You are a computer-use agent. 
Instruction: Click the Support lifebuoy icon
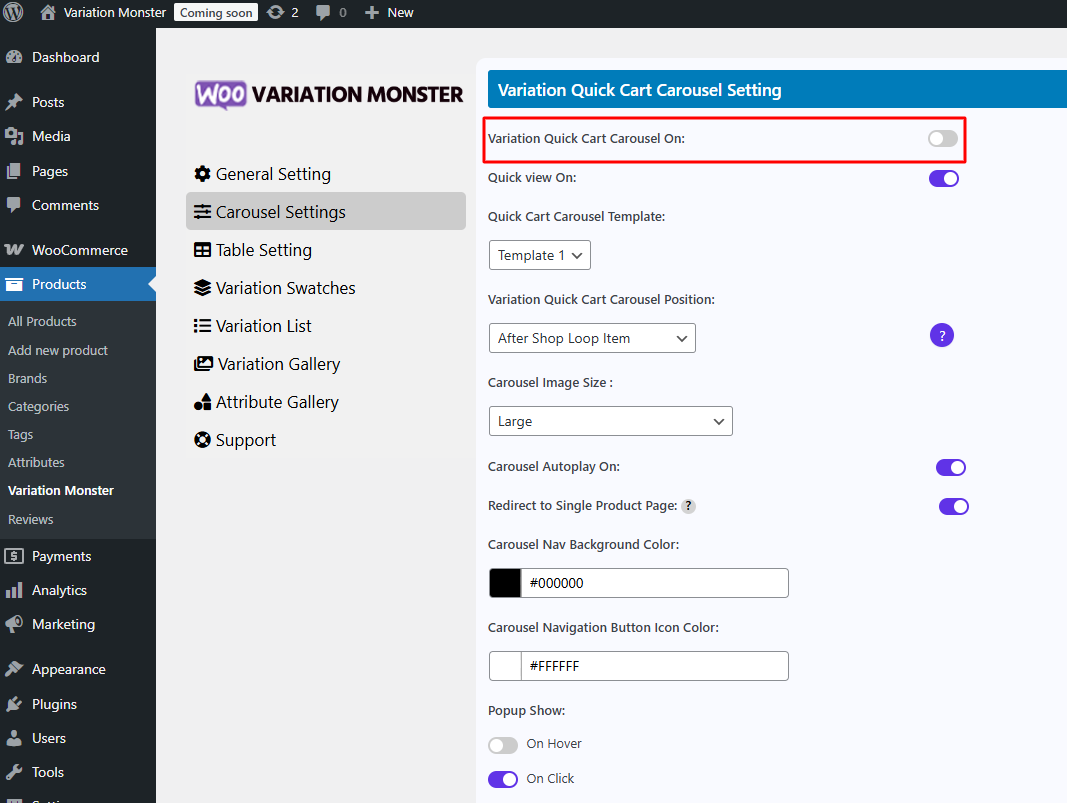tap(202, 440)
